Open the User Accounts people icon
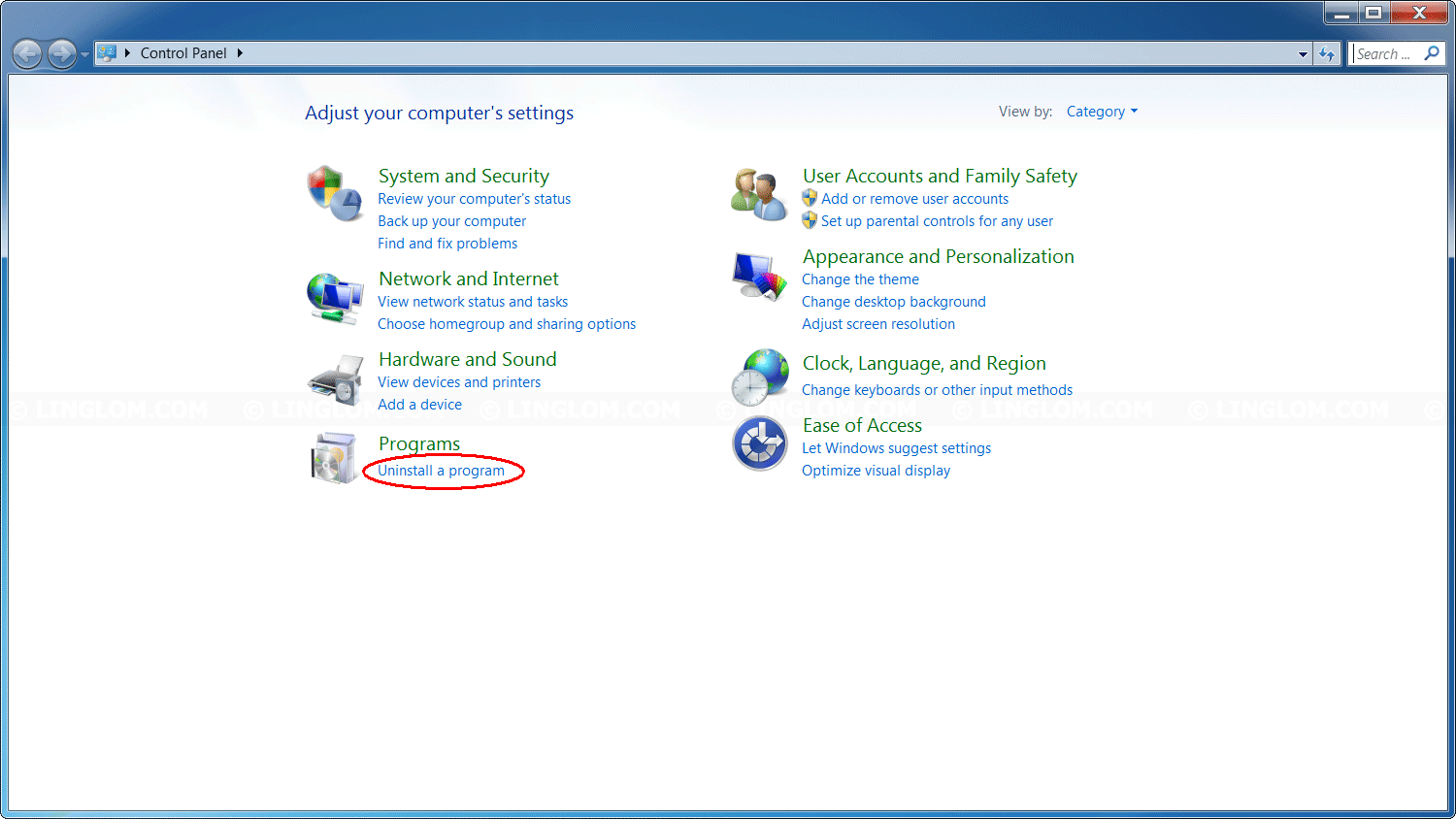This screenshot has width=1456, height=819. 759,193
